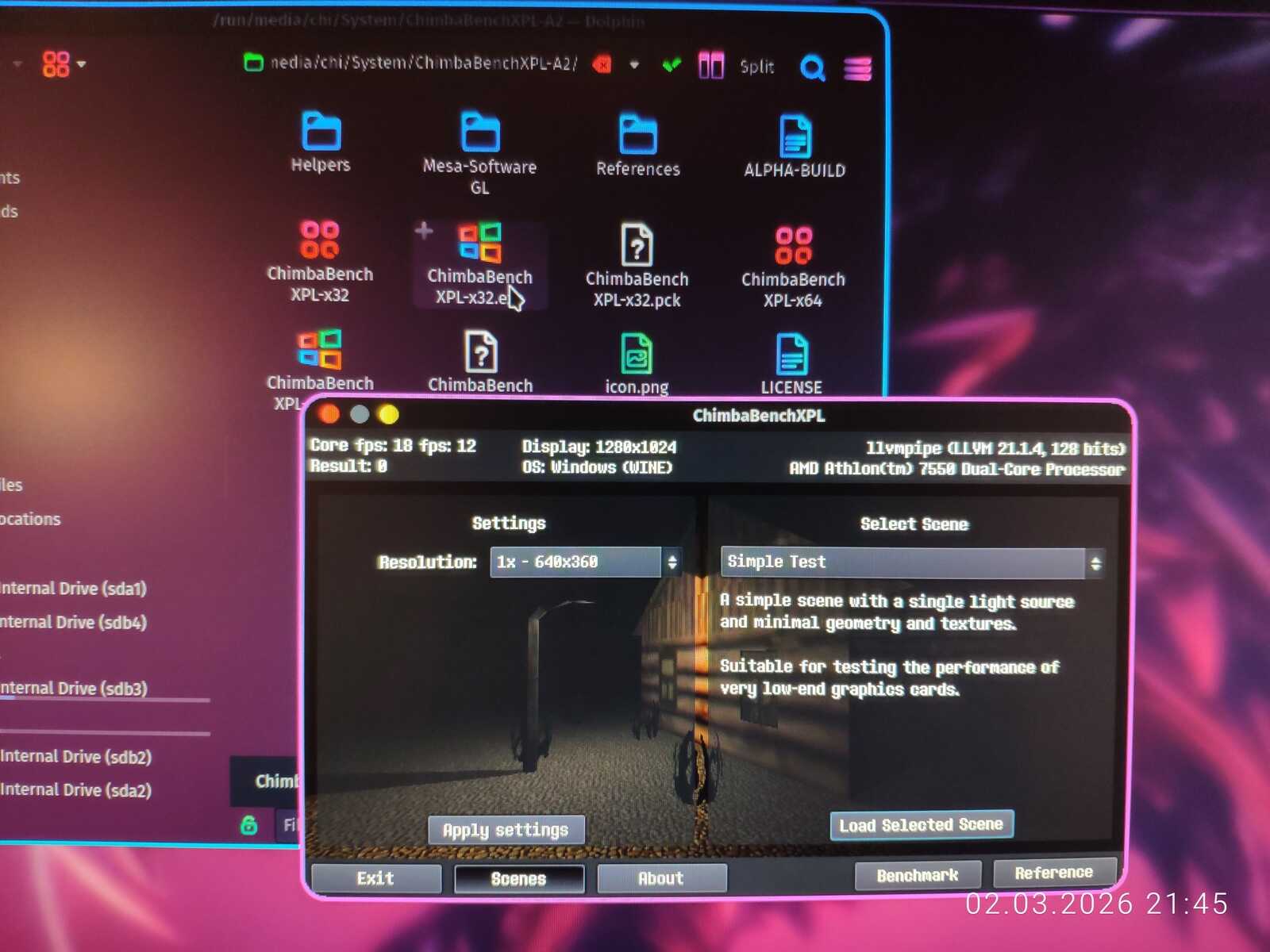
Task: Select the icon.png image file
Action: click(x=637, y=364)
